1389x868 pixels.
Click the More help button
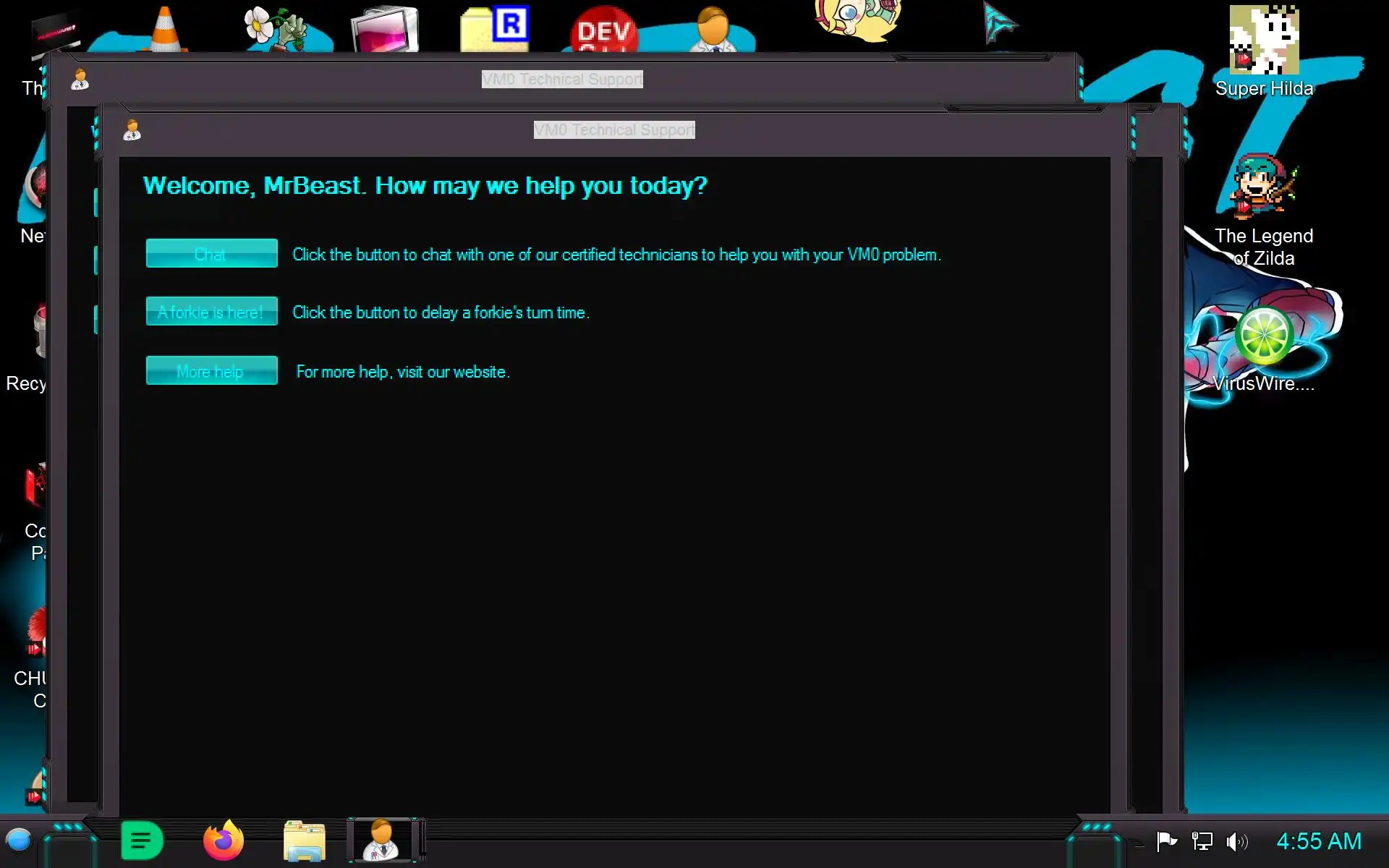point(211,371)
